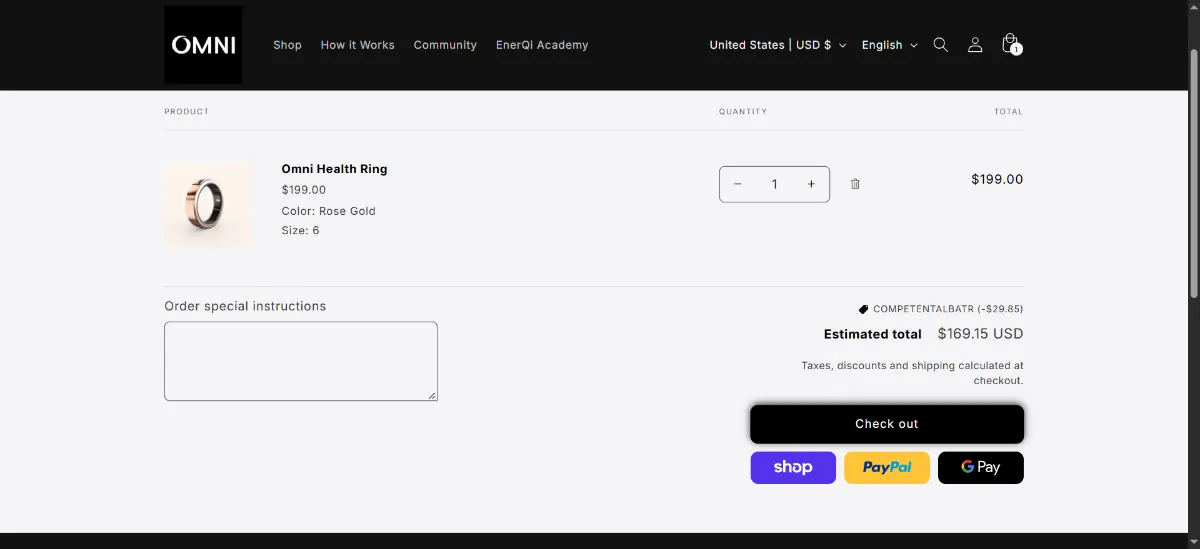The width and height of the screenshot is (1200, 549).
Task: Expand the United States | USD $ selector
Action: tap(778, 45)
